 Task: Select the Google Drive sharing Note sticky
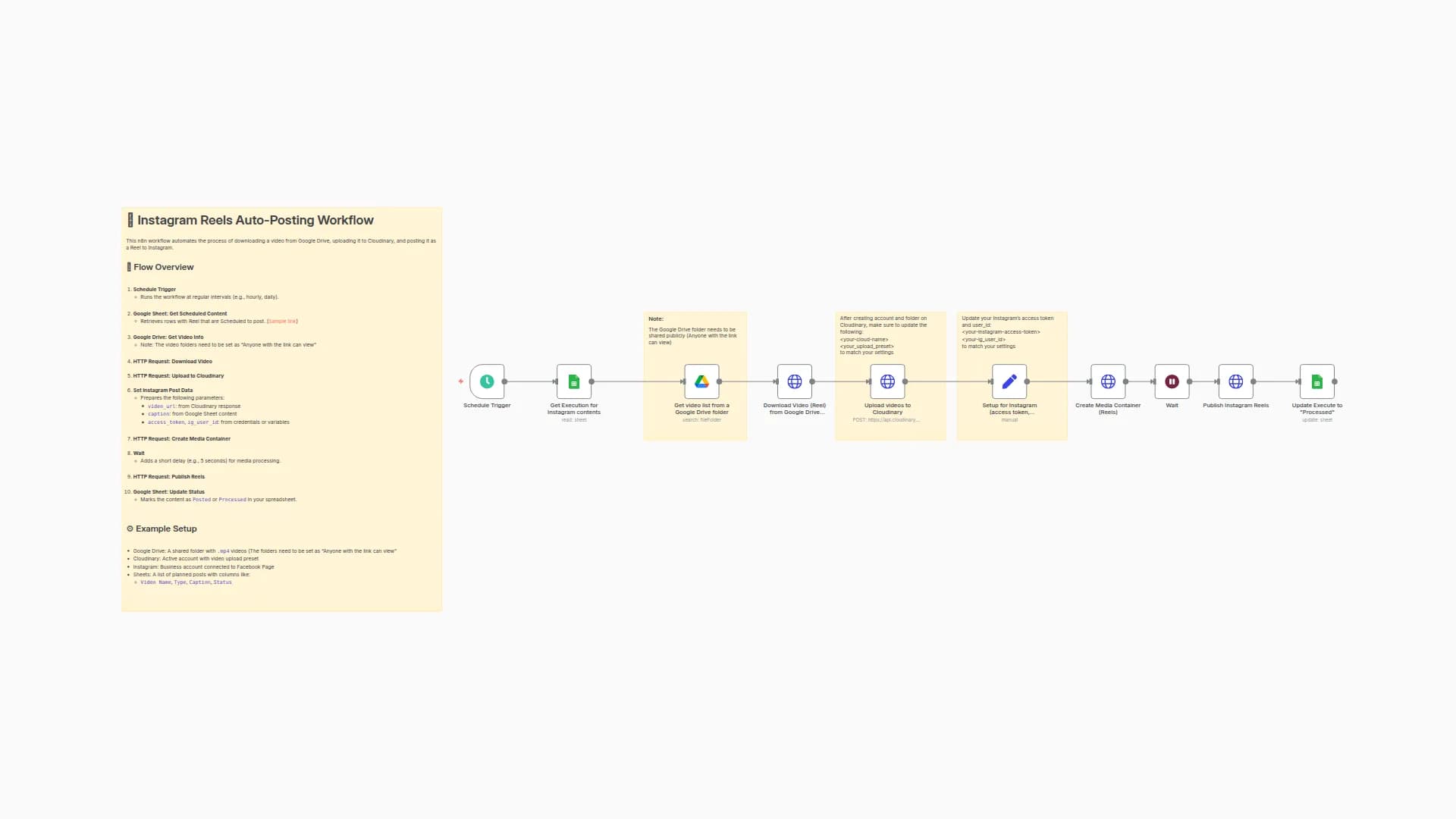[692, 335]
